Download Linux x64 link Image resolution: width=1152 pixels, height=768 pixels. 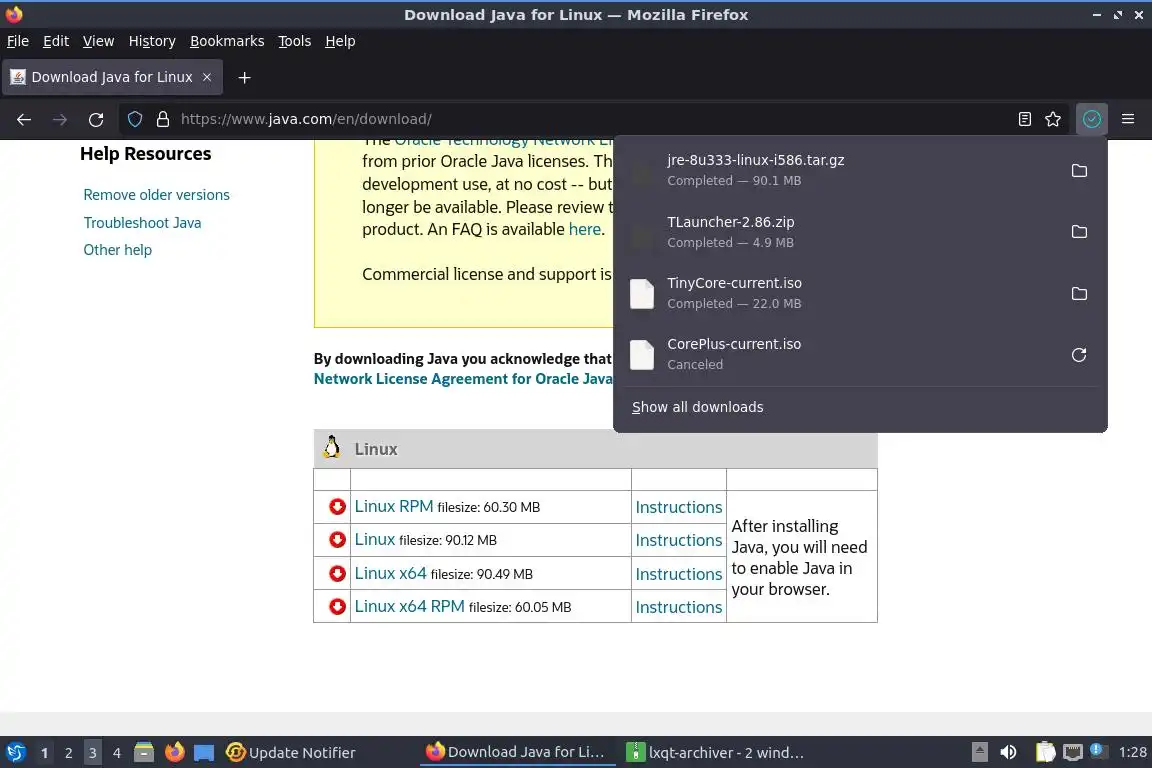390,573
